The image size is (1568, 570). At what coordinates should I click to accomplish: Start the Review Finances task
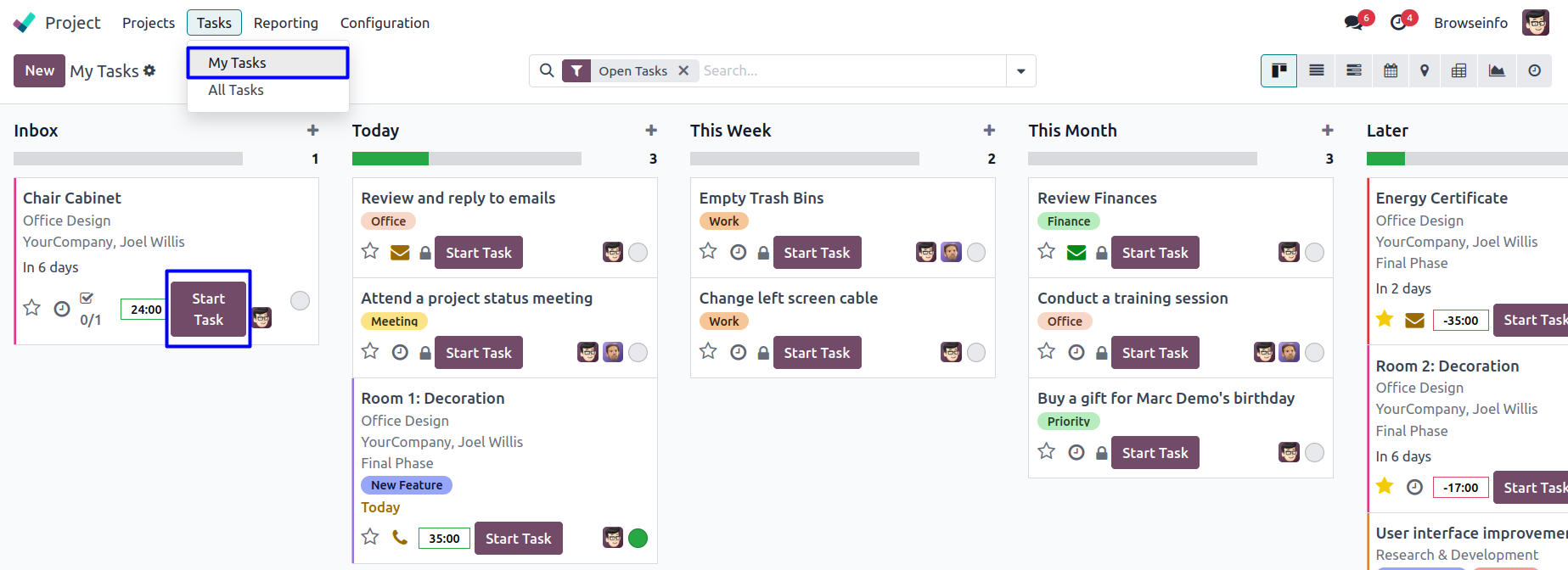tap(1155, 253)
